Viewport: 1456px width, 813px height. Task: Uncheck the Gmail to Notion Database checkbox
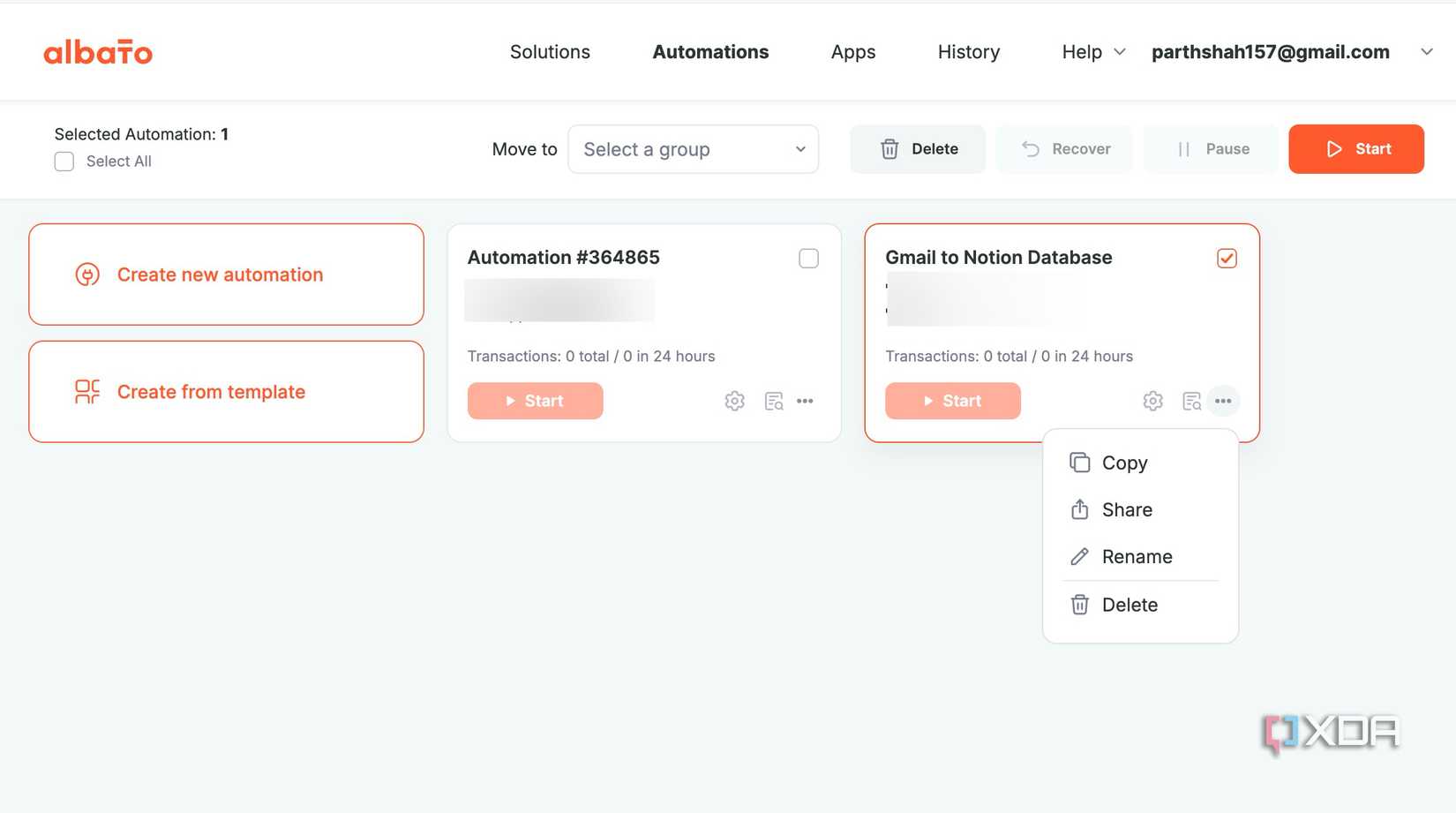pyautogui.click(x=1227, y=258)
